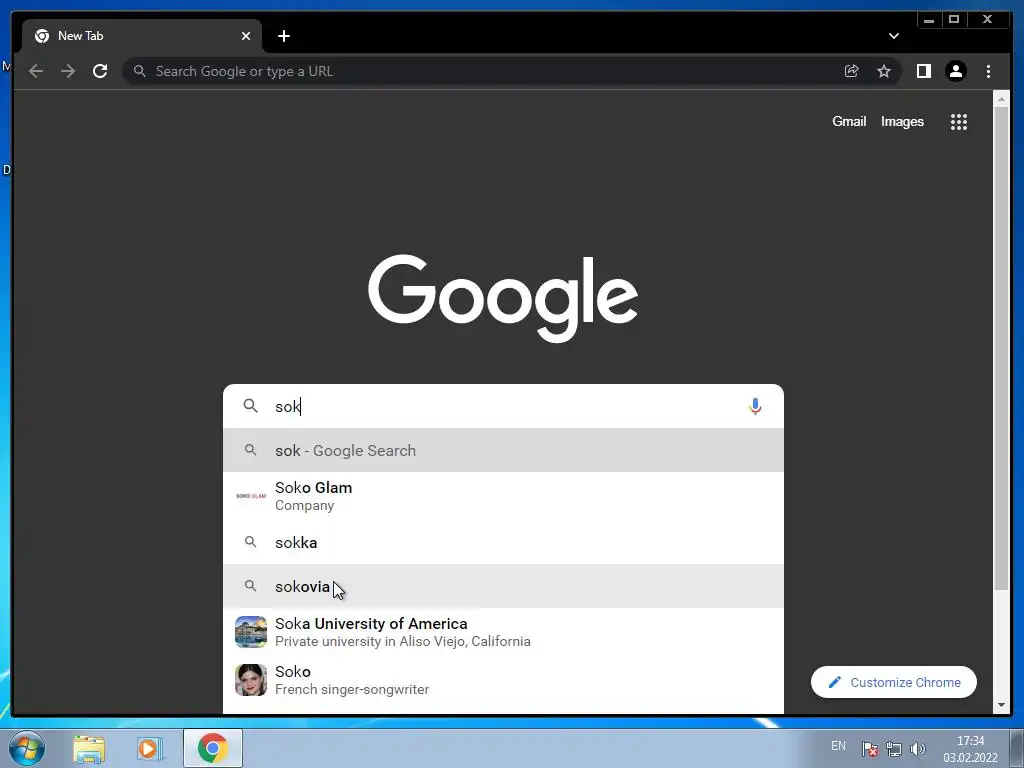Image resolution: width=1024 pixels, height=768 pixels.
Task: Click the Soko singer portrait thumbnail
Action: (x=251, y=680)
